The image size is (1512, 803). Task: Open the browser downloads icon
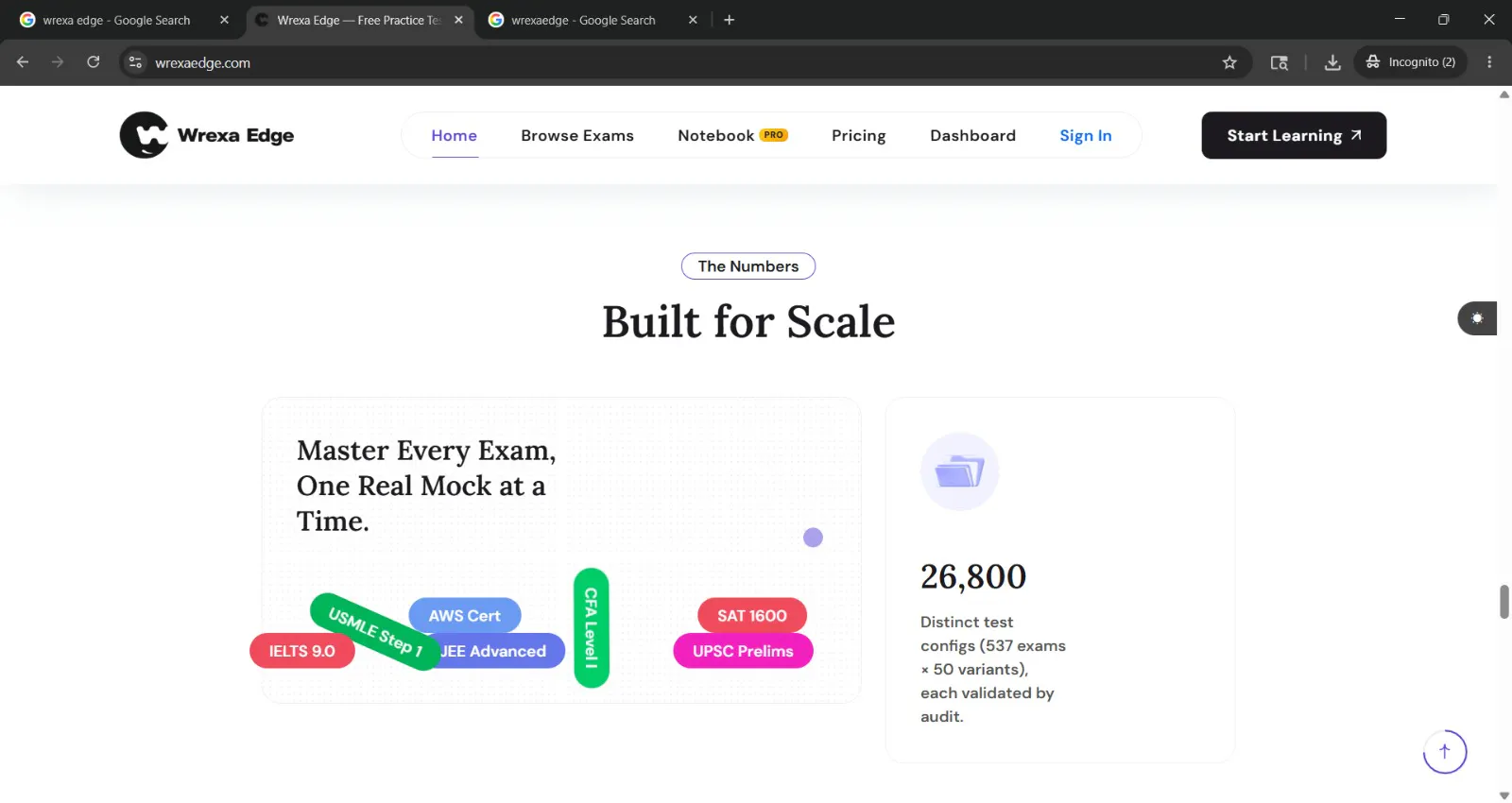1332,62
